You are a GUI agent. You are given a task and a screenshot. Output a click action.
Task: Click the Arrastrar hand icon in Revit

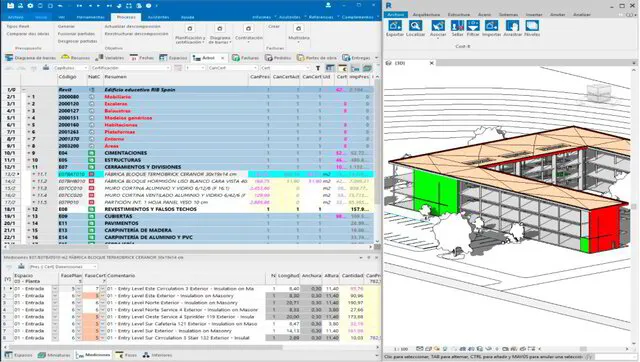click(x=512, y=26)
